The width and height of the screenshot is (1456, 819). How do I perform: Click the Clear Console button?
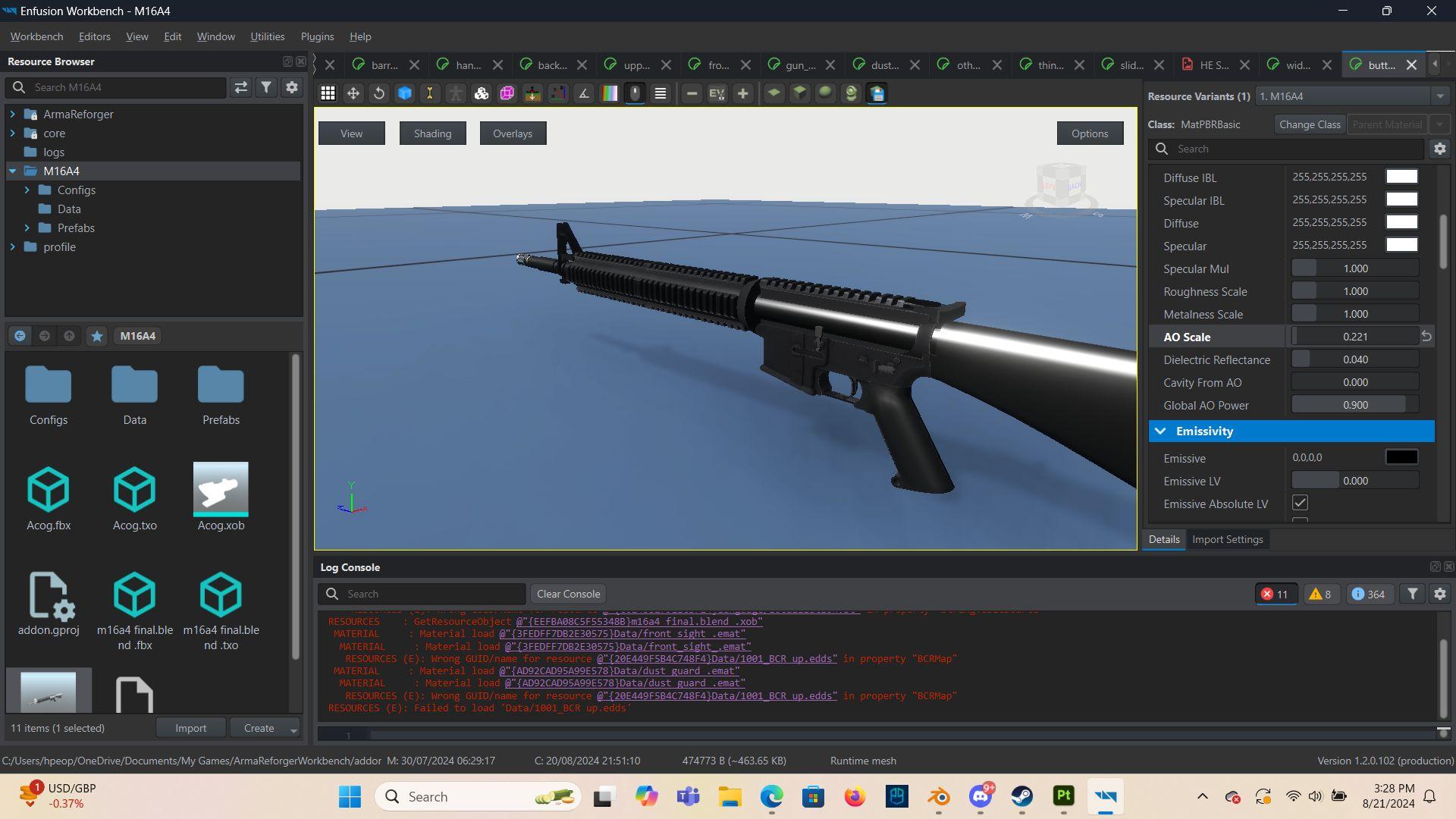coord(568,594)
